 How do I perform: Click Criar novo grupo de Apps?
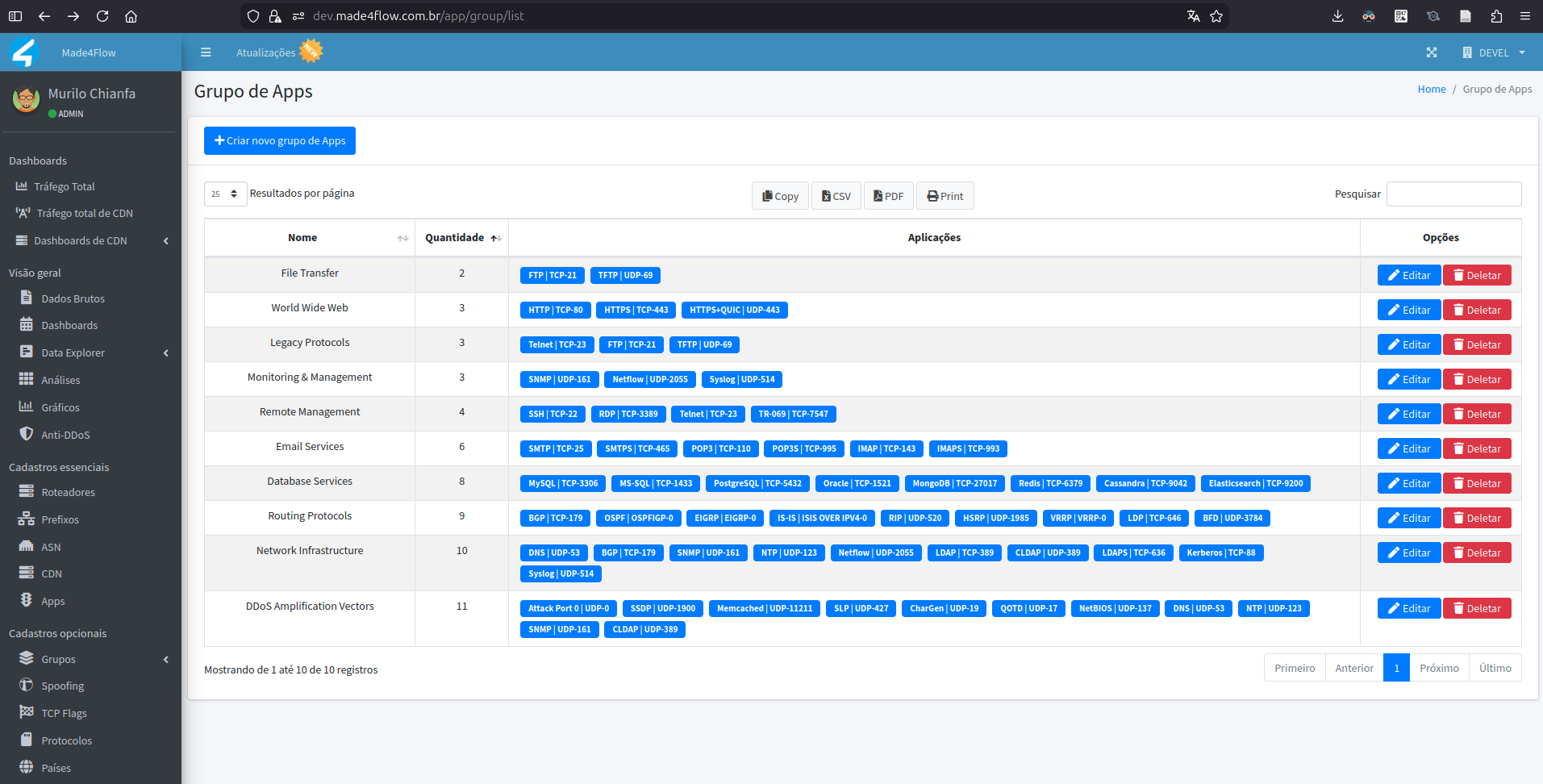click(280, 140)
